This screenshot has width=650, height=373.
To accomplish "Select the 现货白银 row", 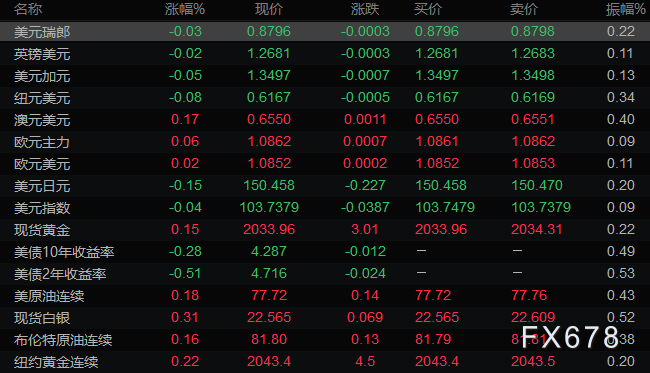I will pos(325,317).
